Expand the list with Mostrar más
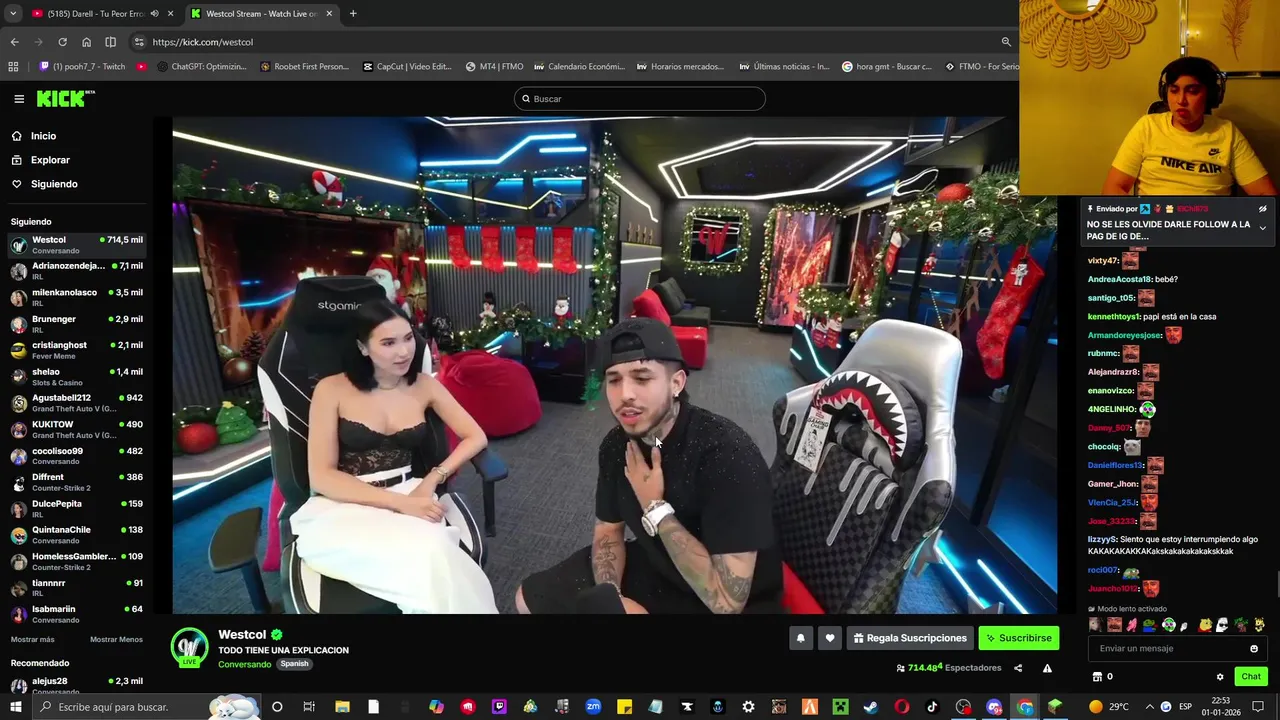Screen dimensions: 1280x720 click(32, 639)
